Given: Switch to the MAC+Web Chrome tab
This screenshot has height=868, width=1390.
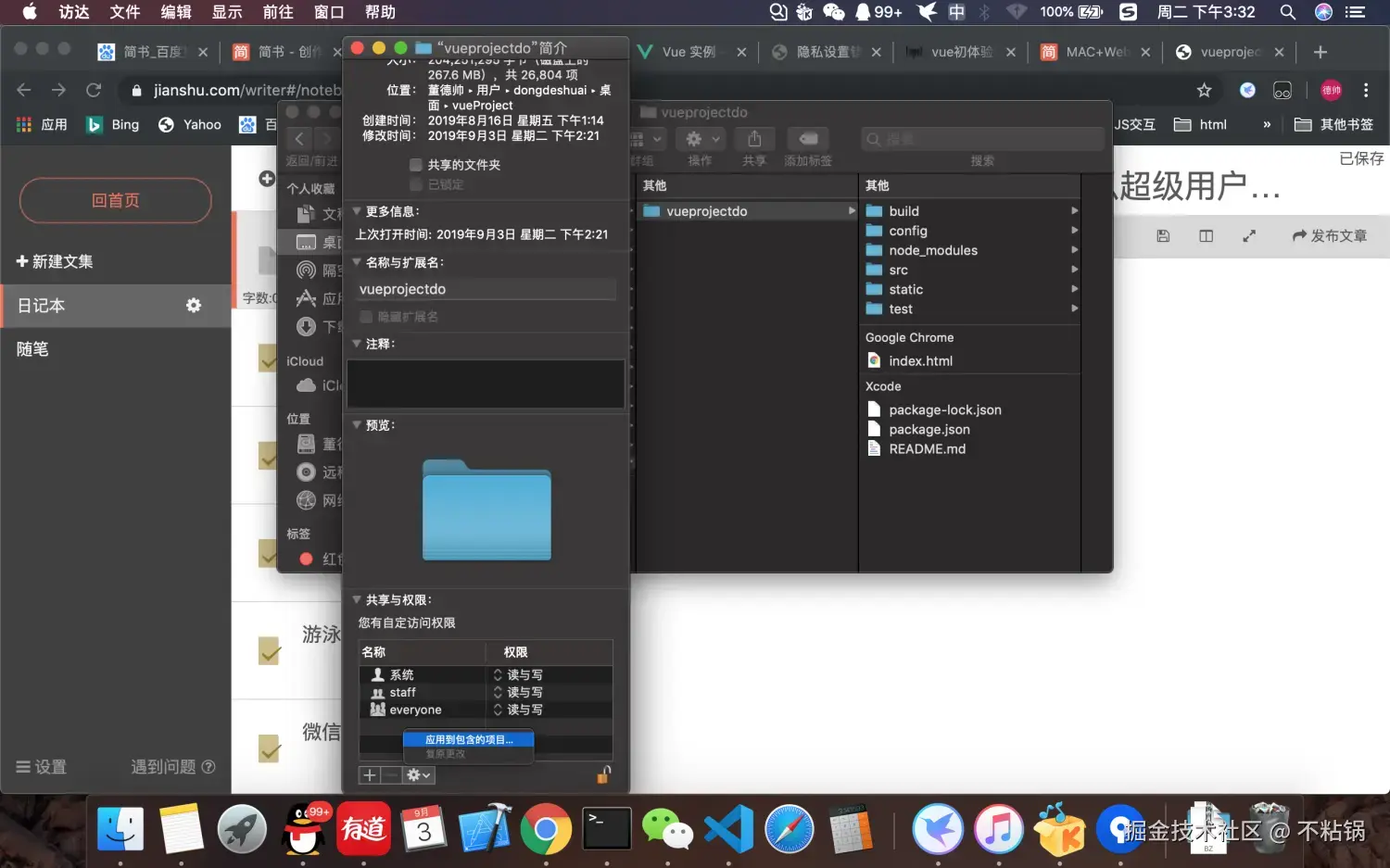Looking at the screenshot, I should coord(1096,52).
